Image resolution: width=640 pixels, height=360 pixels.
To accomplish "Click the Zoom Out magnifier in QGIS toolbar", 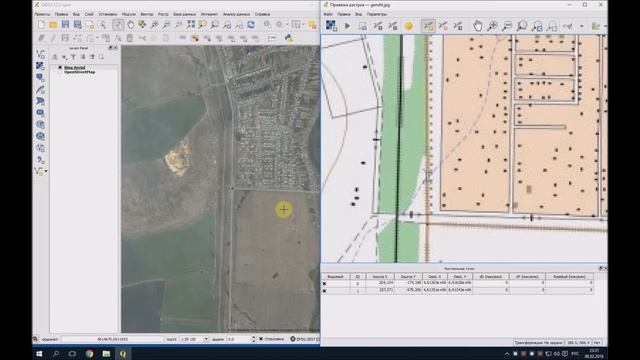I will [x=167, y=25].
